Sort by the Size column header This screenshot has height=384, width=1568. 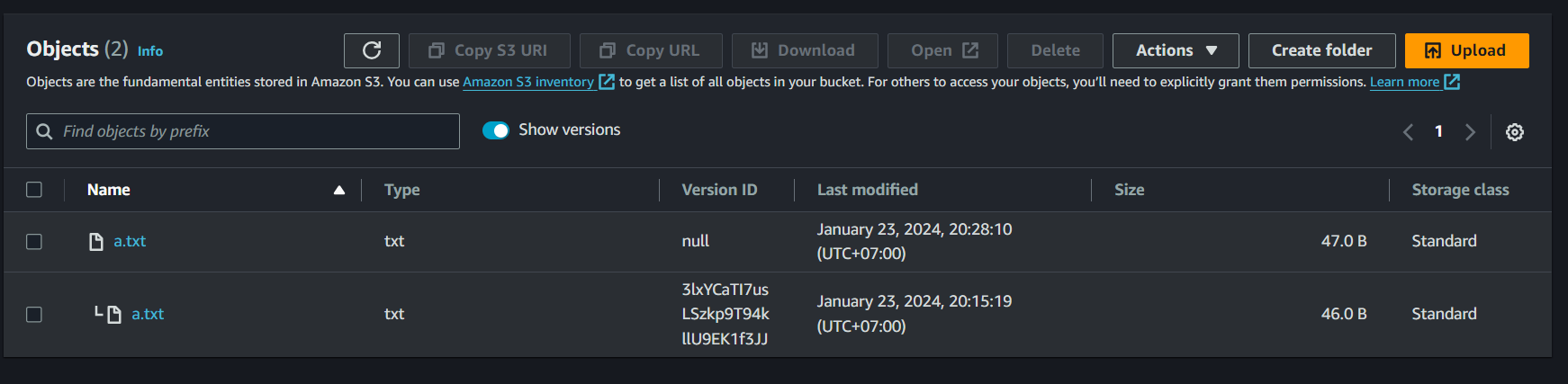(x=1129, y=190)
